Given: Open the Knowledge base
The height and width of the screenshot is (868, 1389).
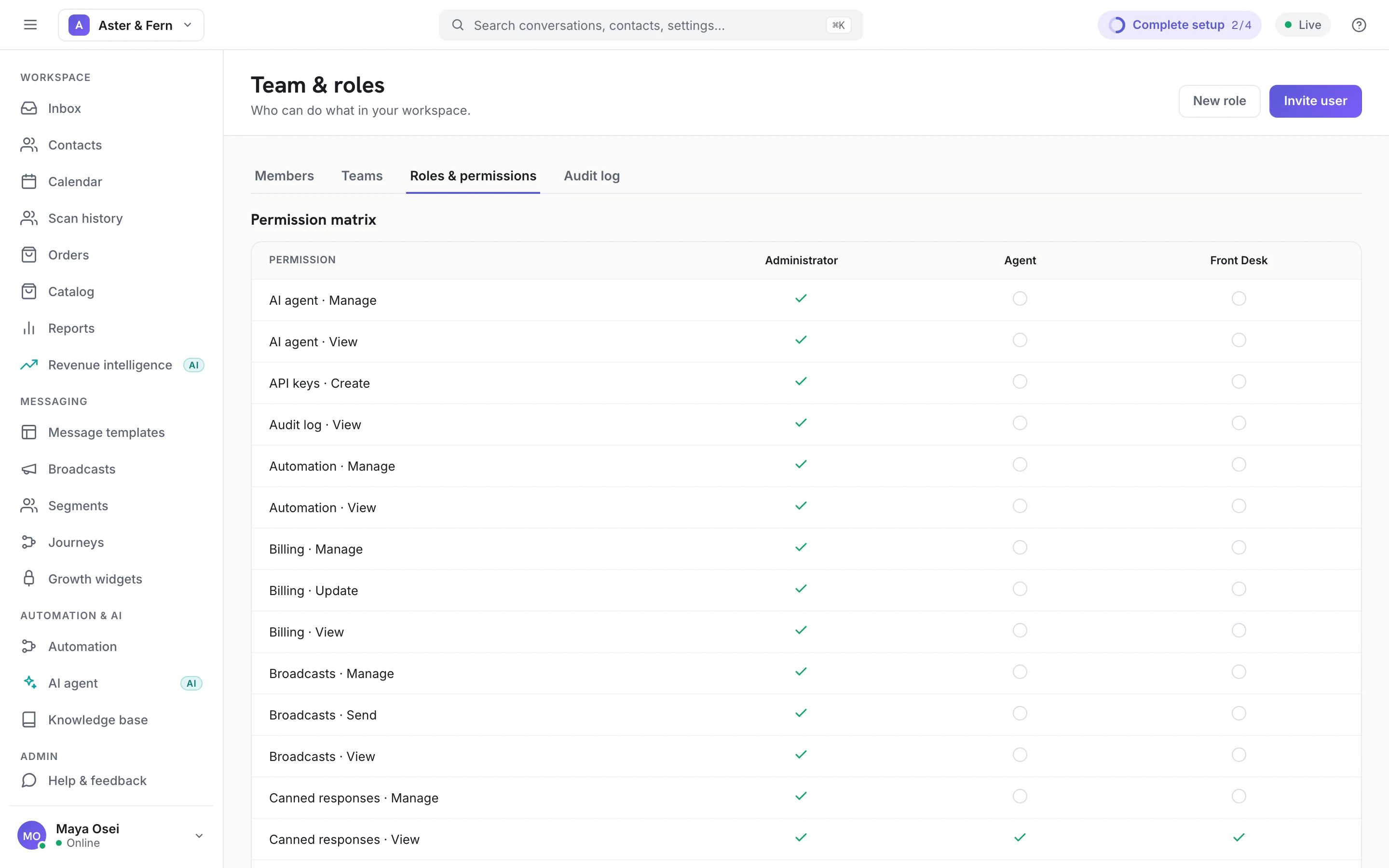Looking at the screenshot, I should point(111,720).
